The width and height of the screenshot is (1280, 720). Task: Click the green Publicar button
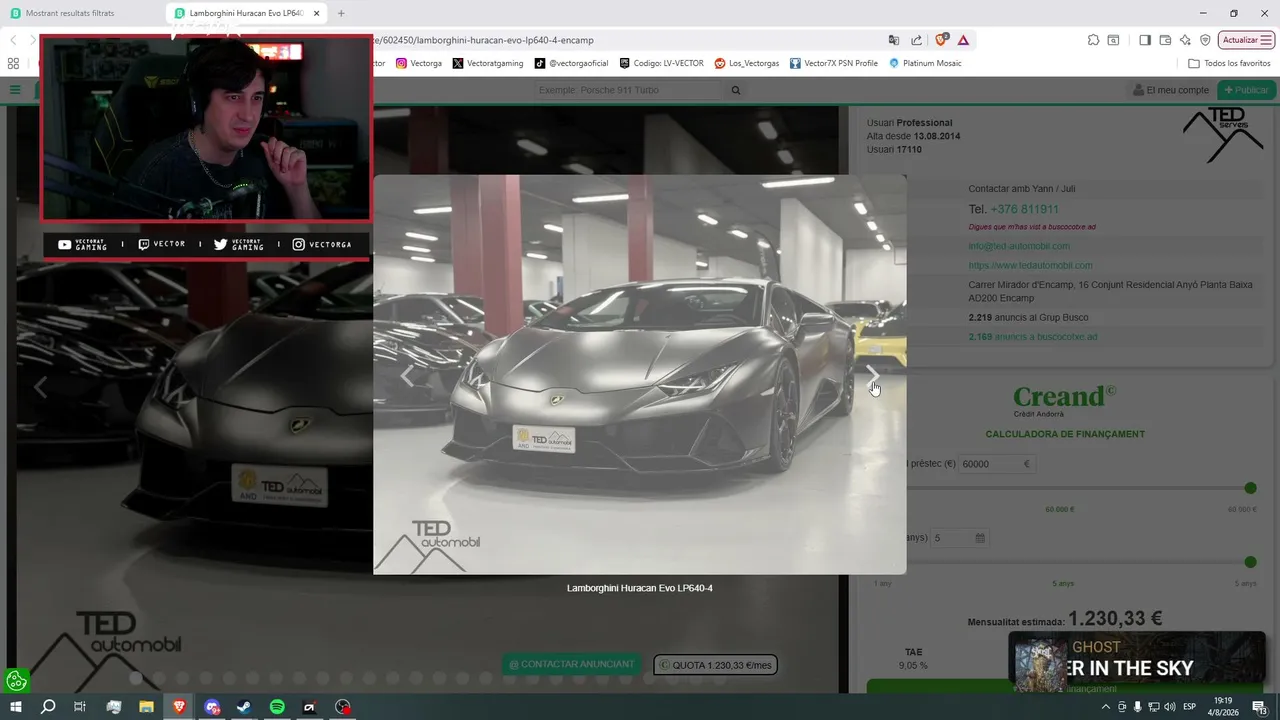1246,90
